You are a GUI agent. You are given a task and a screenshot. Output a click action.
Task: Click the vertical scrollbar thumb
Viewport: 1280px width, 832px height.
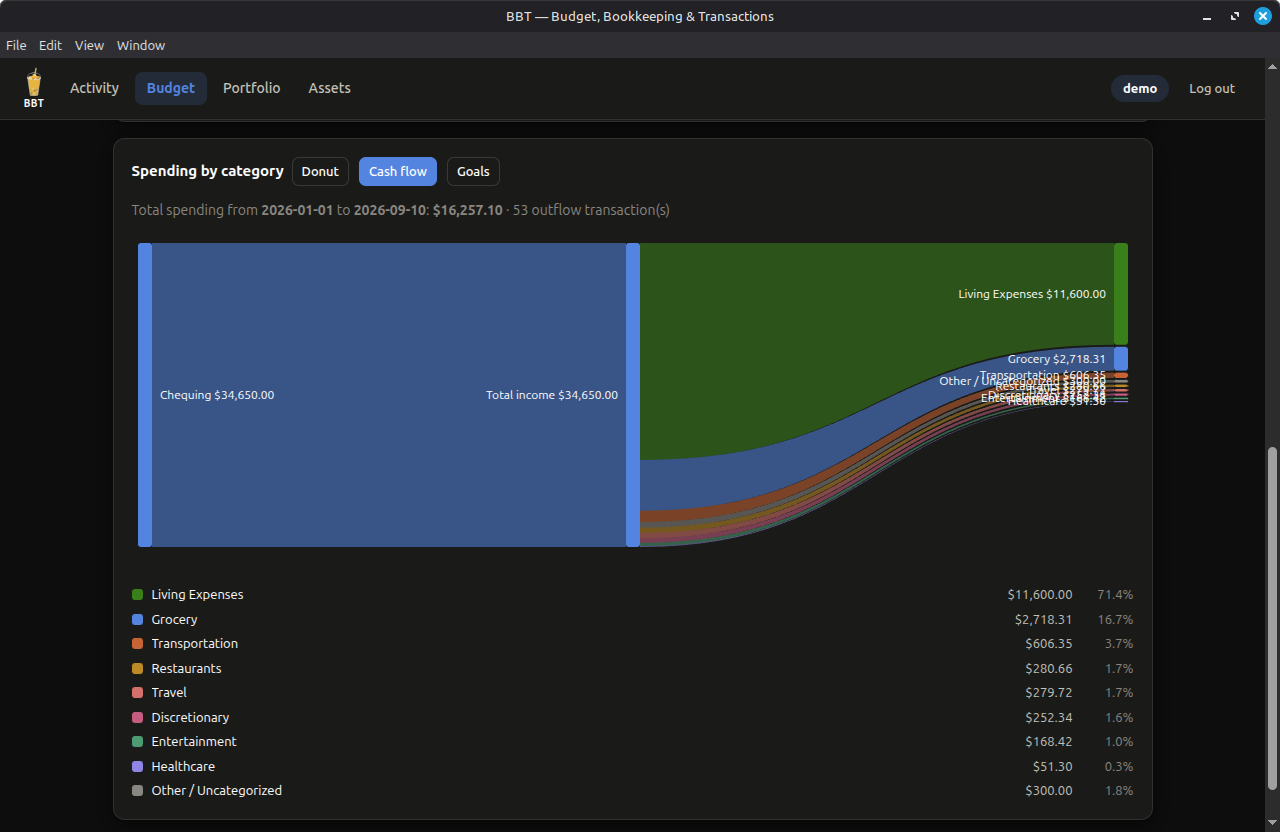click(x=1271, y=618)
